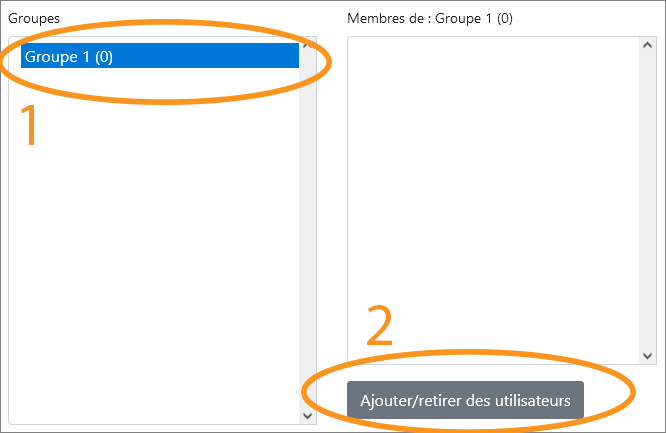Click the (0) count in the Membres de heading

tap(505, 19)
